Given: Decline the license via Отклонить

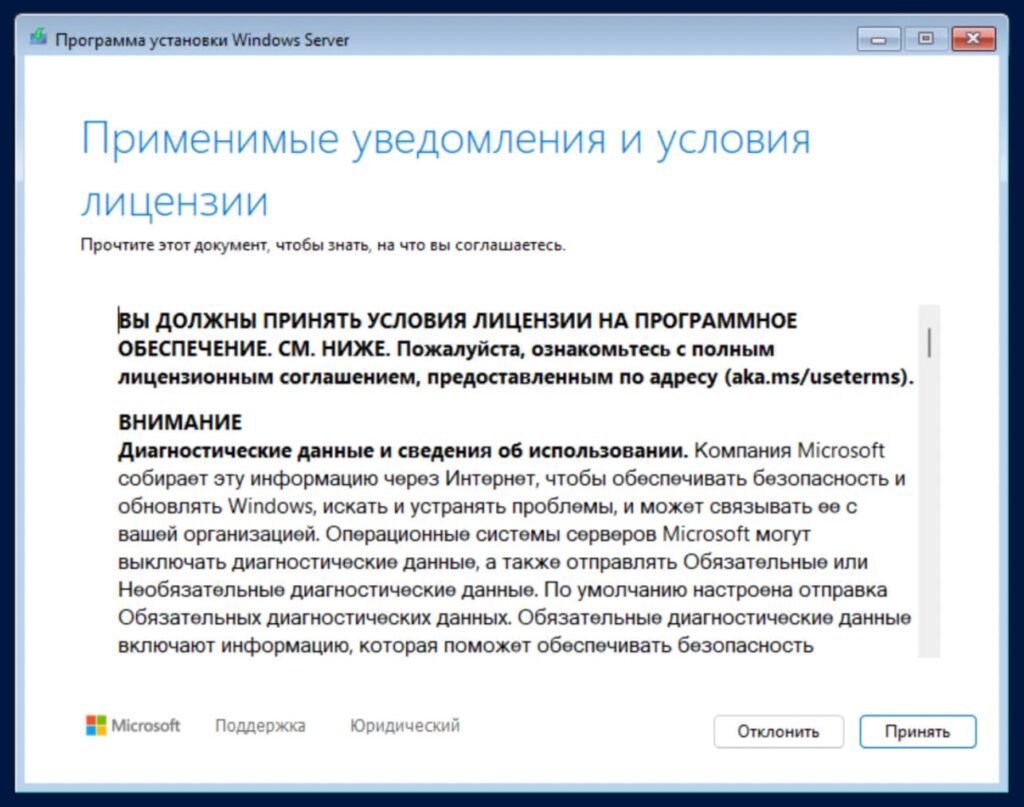Looking at the screenshot, I should coord(778,731).
